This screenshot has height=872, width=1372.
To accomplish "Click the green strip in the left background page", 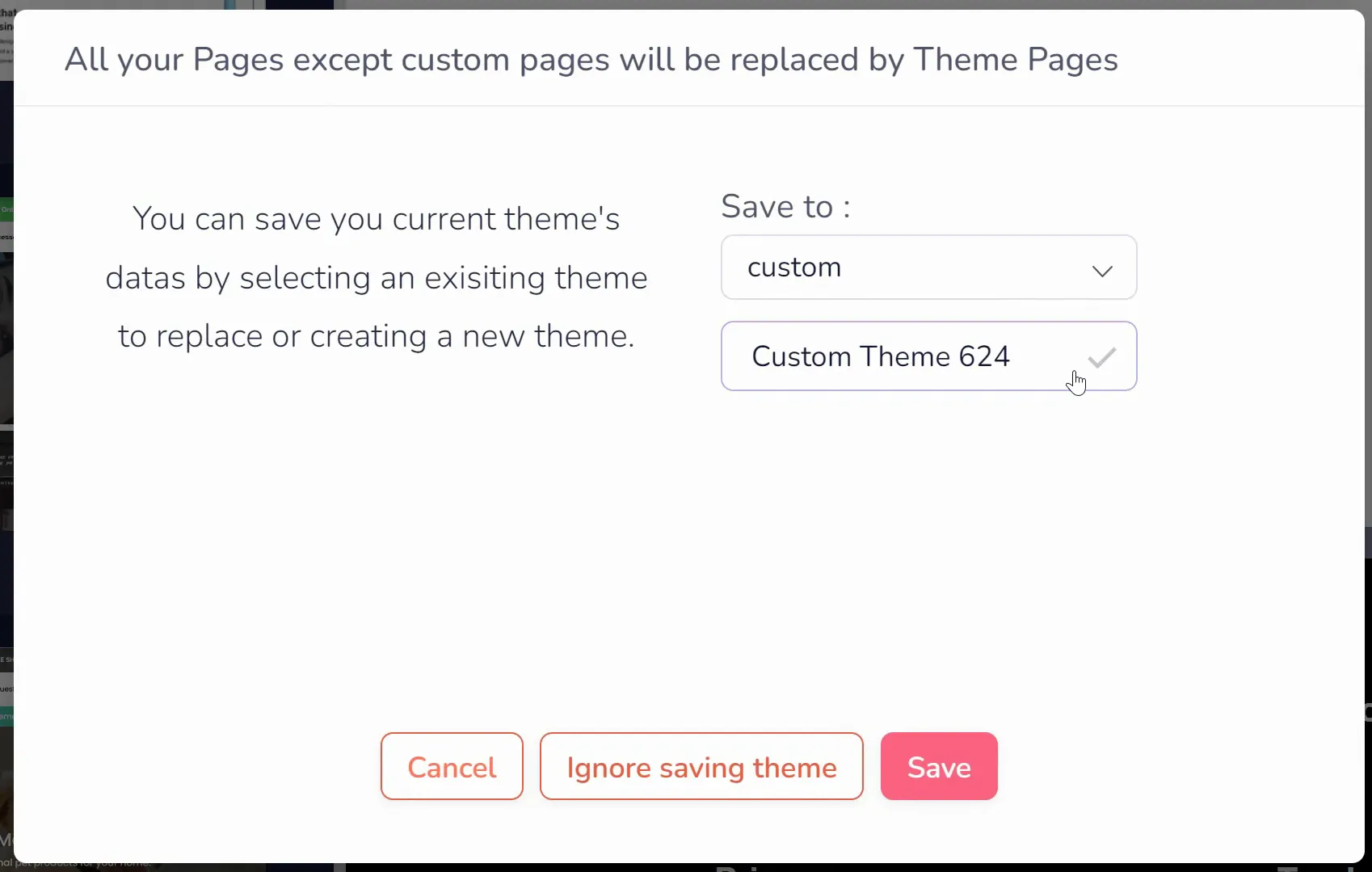I will coord(6,209).
